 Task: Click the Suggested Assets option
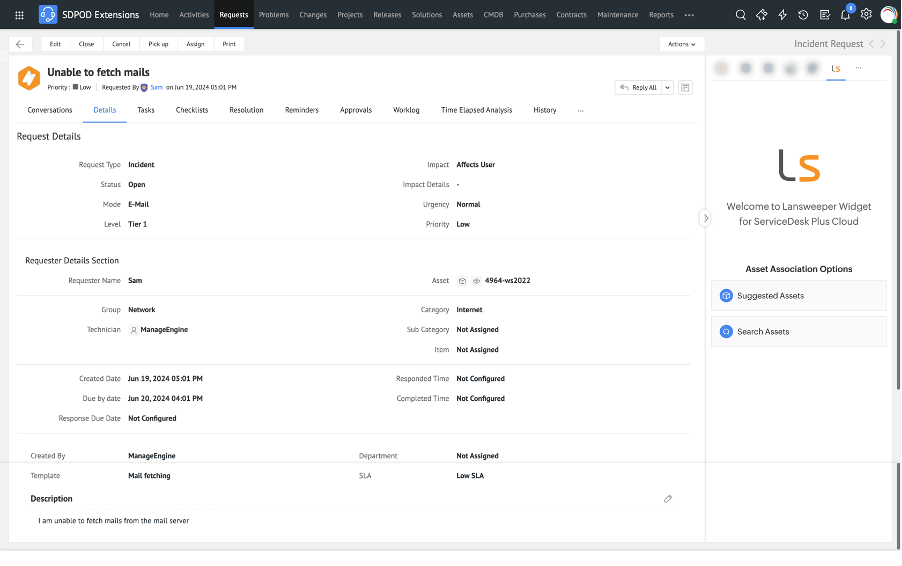coord(798,296)
